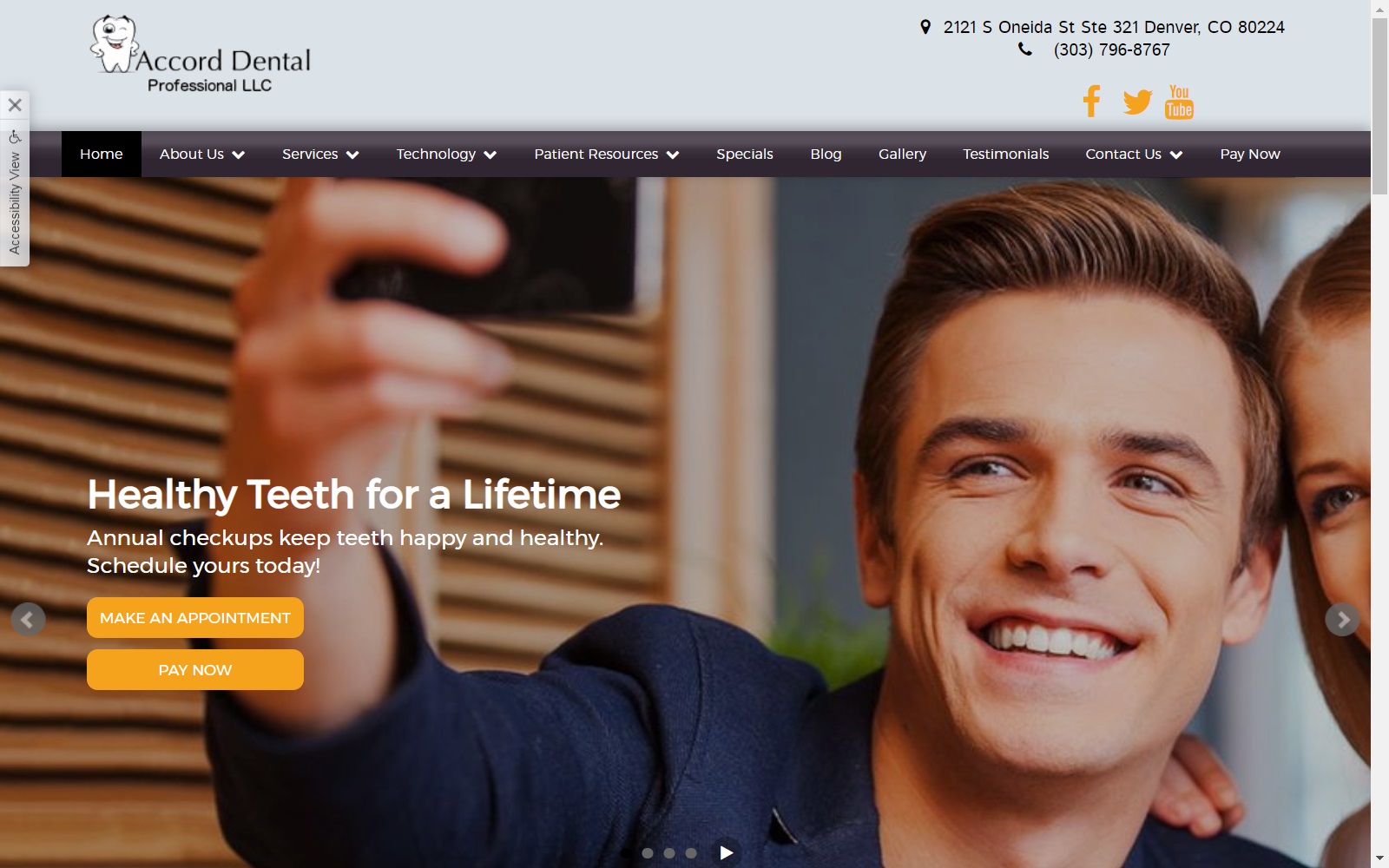Click the Make An Appointment button

click(195, 618)
